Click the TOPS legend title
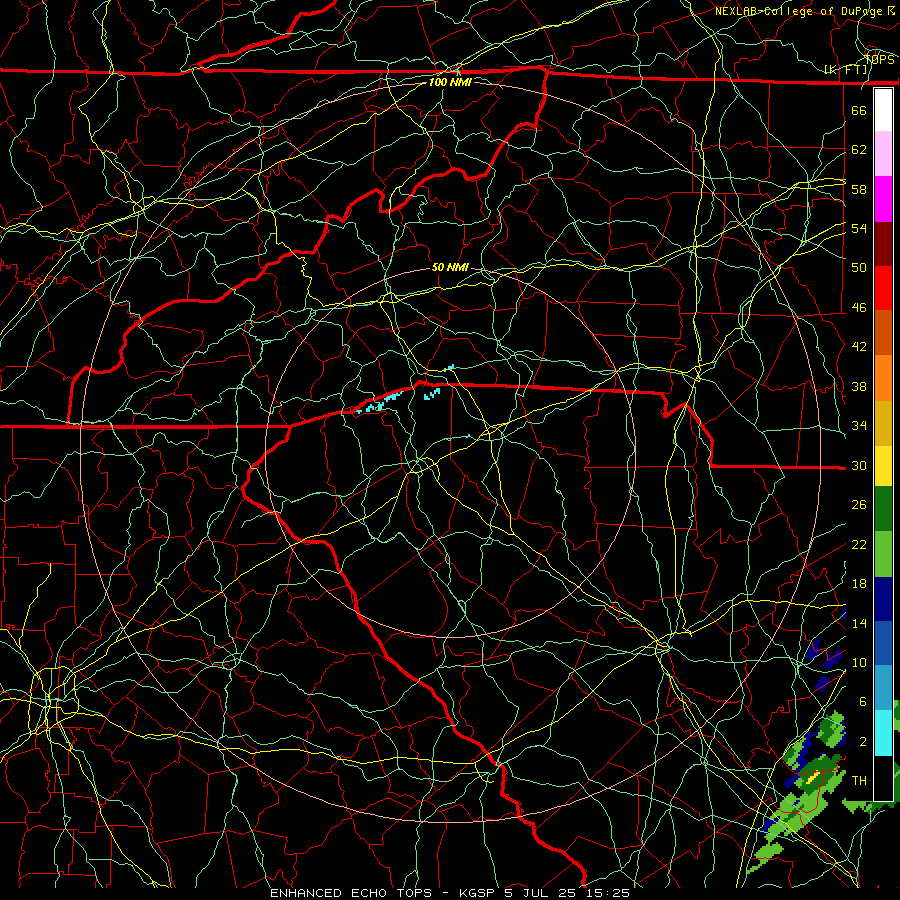 coord(879,60)
